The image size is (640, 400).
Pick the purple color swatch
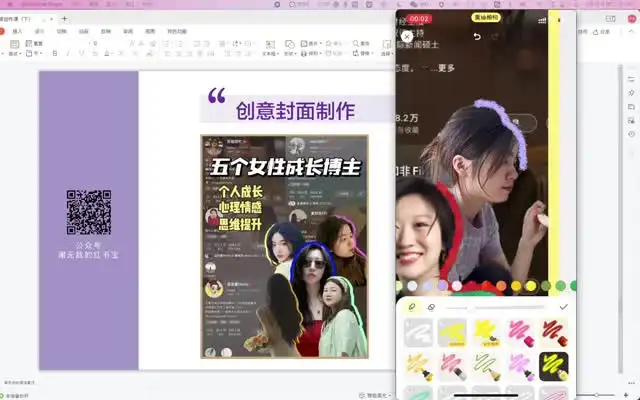[442, 286]
